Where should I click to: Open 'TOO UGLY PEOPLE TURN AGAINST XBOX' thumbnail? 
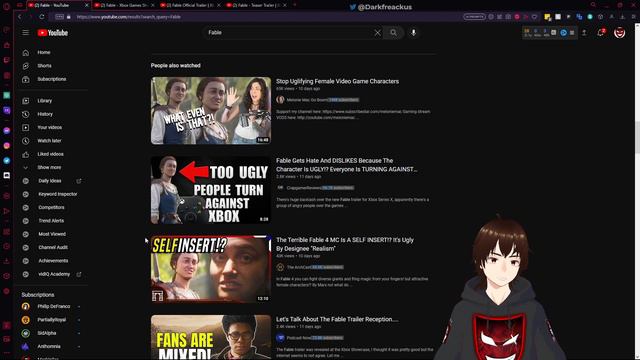(211, 190)
